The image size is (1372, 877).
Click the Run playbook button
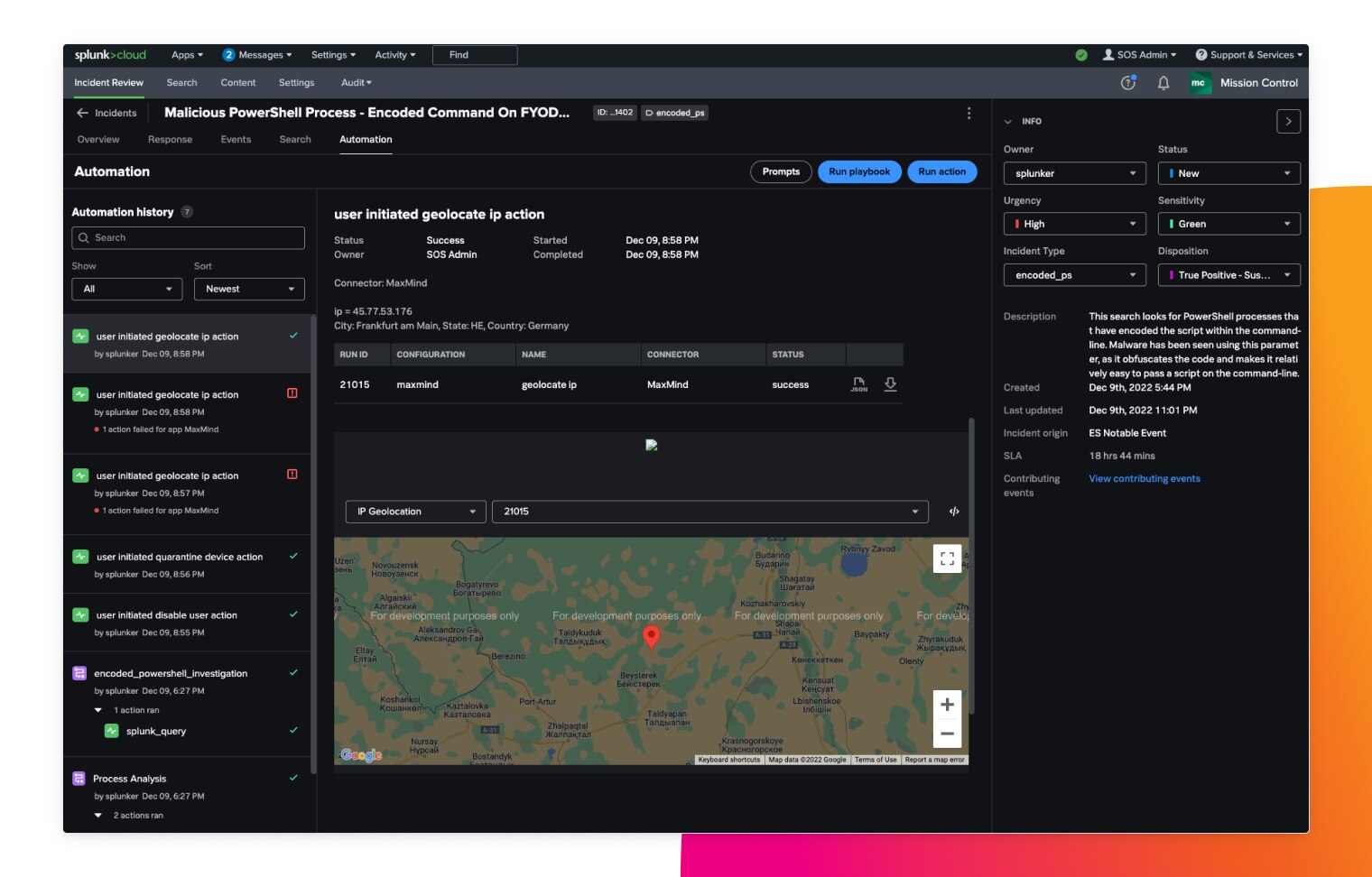pos(858,171)
